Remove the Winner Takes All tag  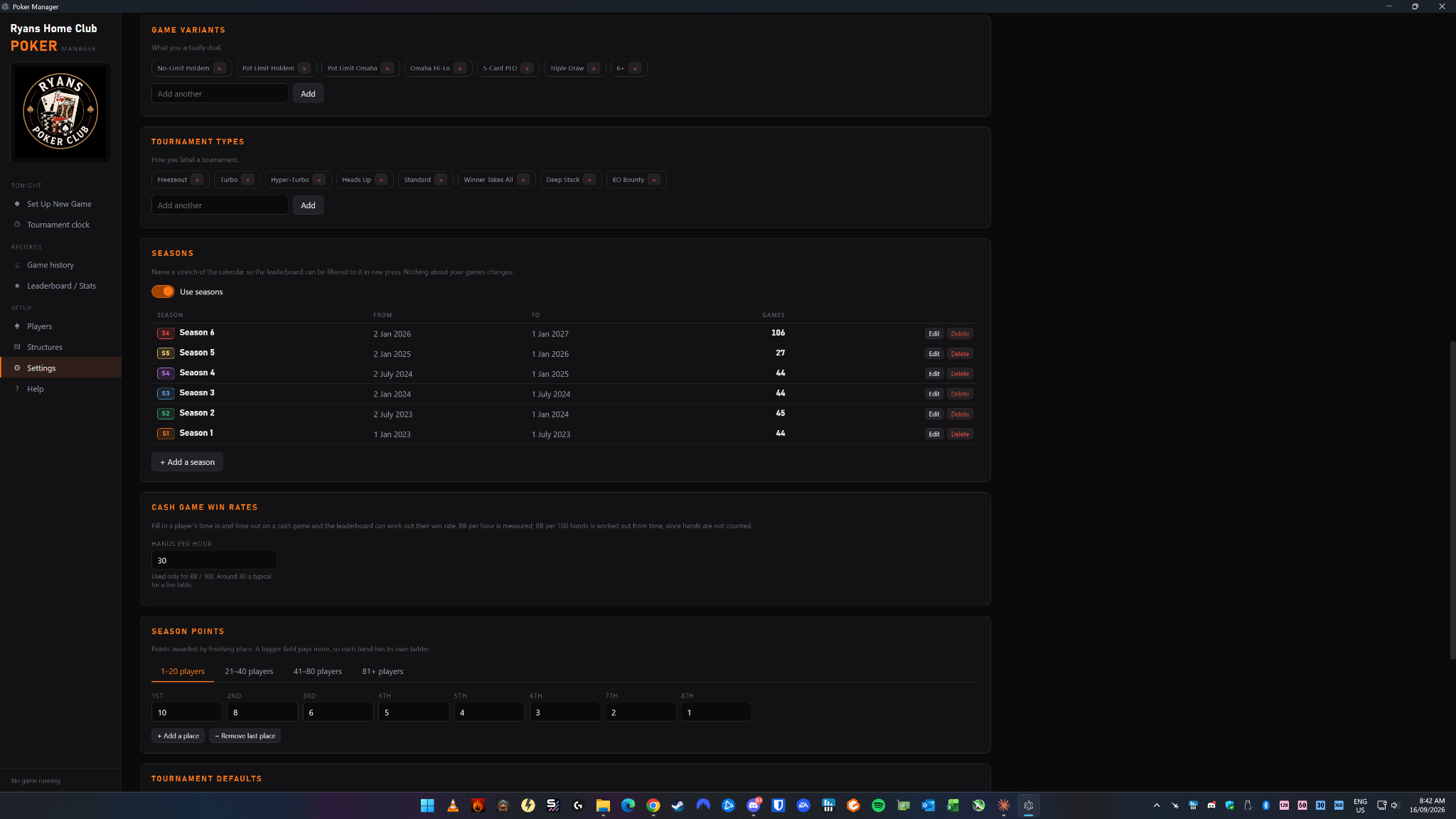(523, 180)
